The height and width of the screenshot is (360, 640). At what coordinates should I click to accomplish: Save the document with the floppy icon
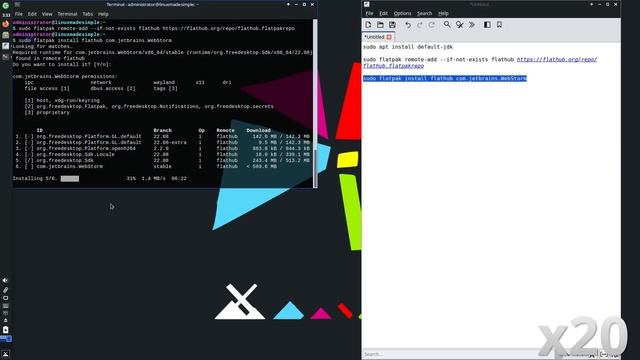[x=392, y=25]
